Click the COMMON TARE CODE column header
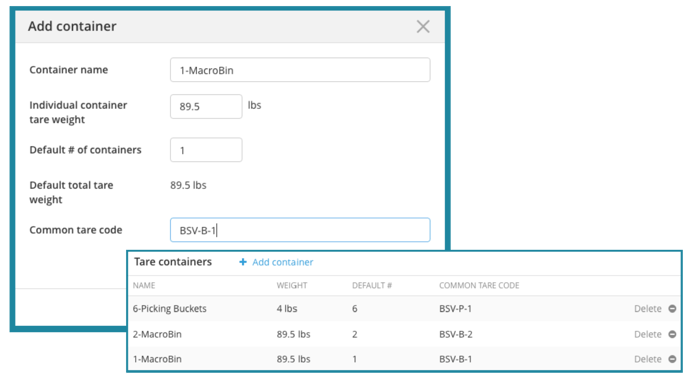This screenshot has height=379, width=688. click(479, 286)
